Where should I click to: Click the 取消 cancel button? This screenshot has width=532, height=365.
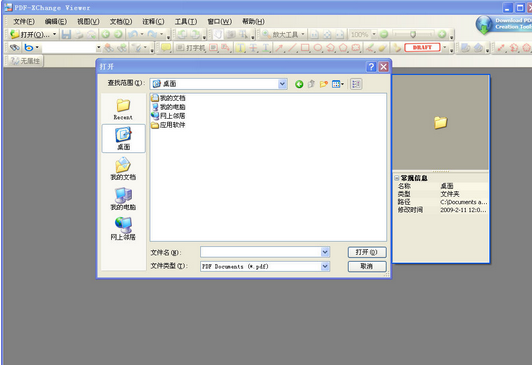367,266
